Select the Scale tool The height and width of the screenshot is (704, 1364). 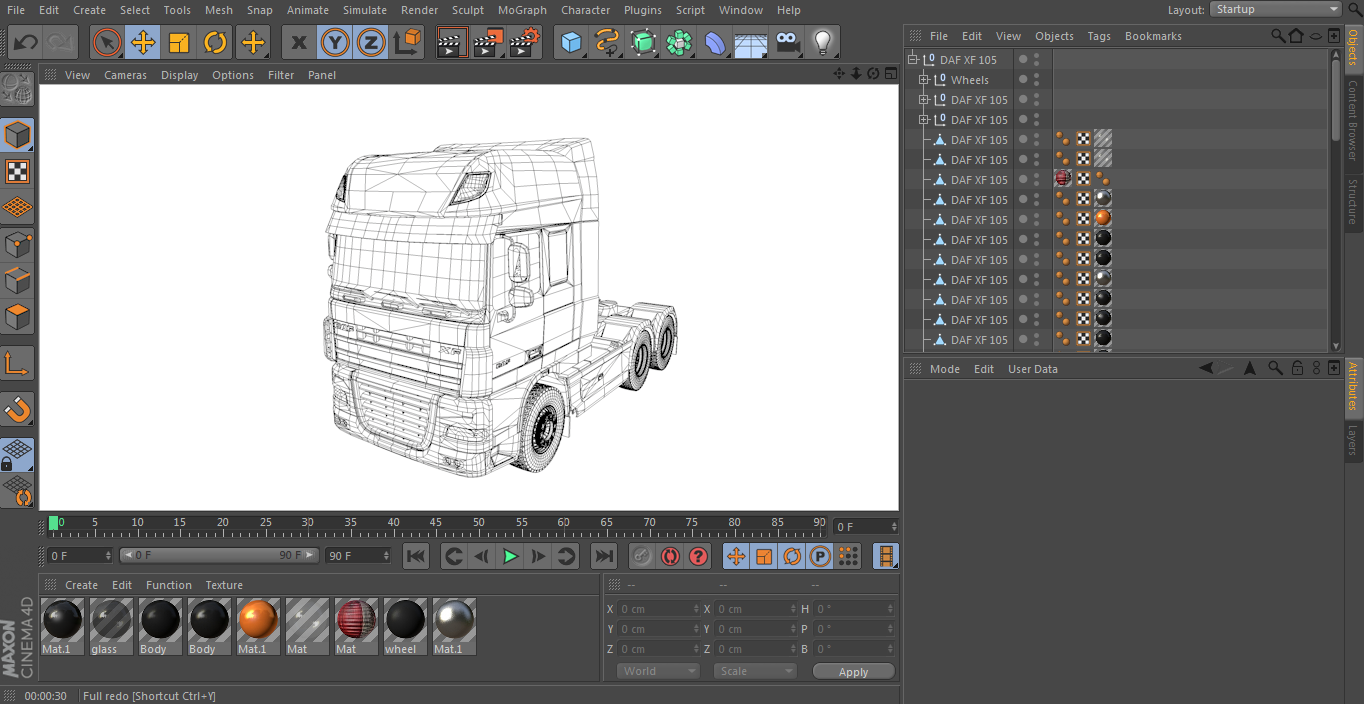pyautogui.click(x=179, y=43)
